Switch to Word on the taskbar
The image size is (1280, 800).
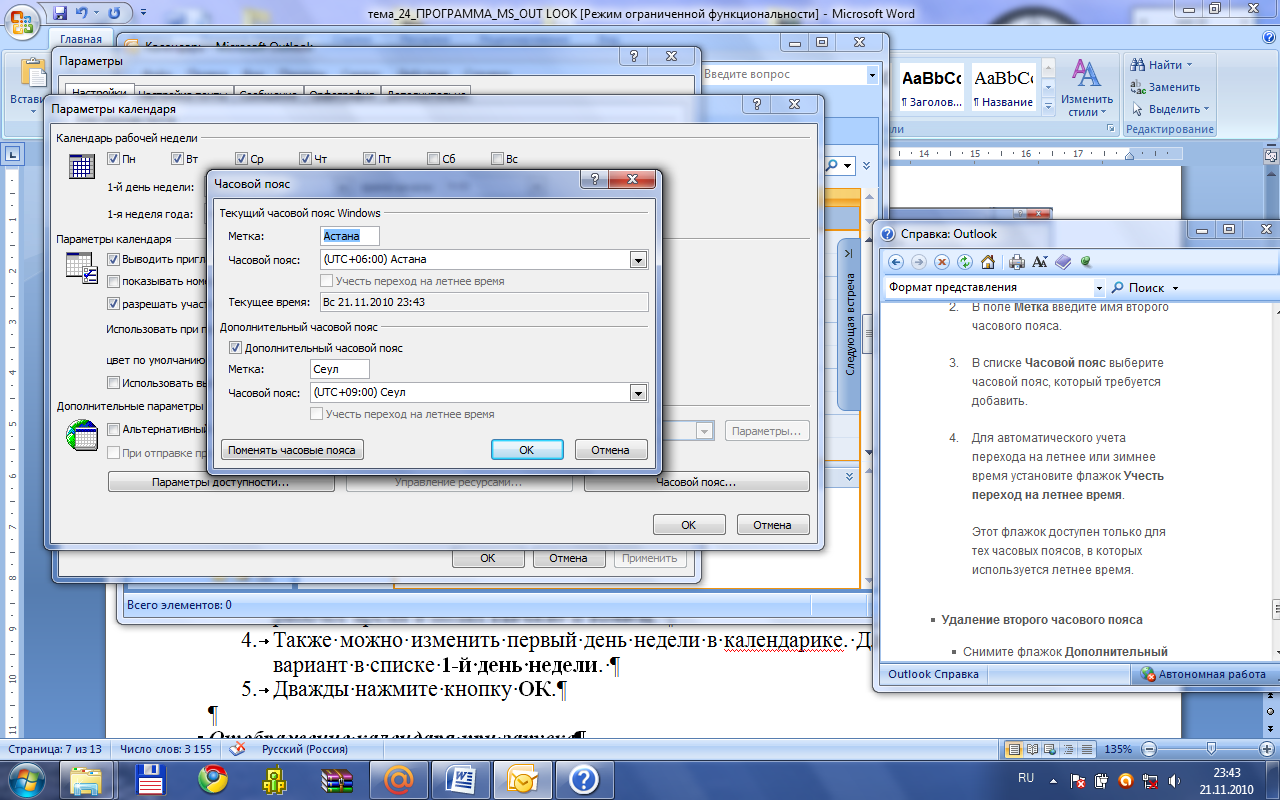point(461,778)
